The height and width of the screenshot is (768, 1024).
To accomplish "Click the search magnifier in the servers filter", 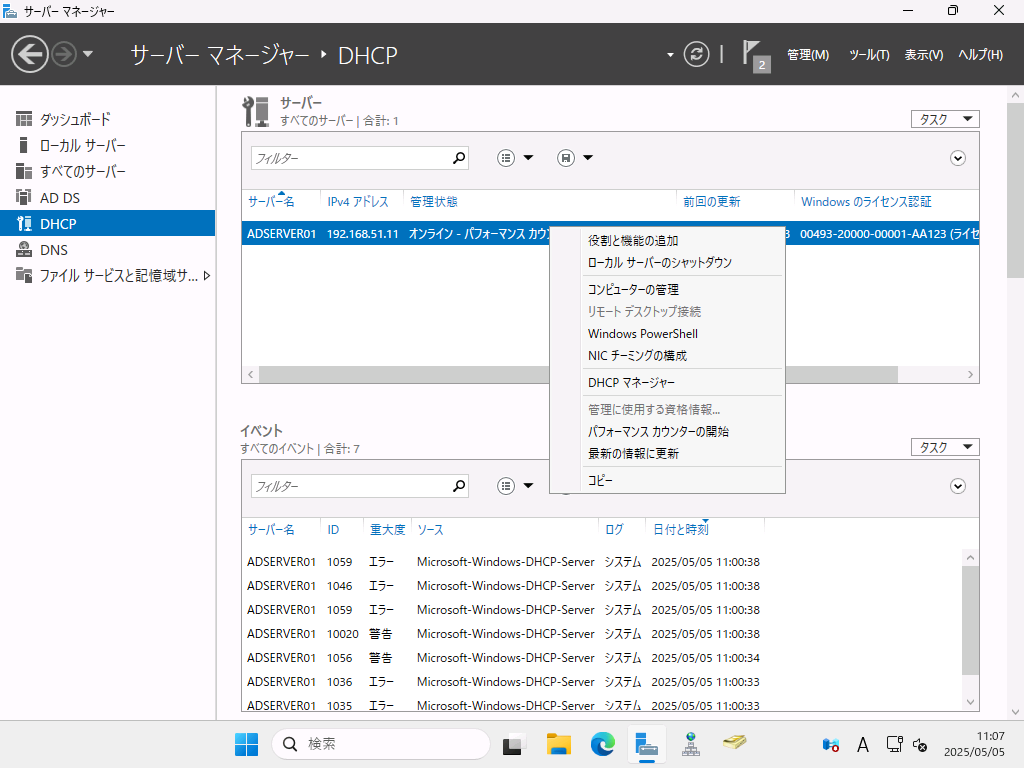I will click(x=459, y=158).
